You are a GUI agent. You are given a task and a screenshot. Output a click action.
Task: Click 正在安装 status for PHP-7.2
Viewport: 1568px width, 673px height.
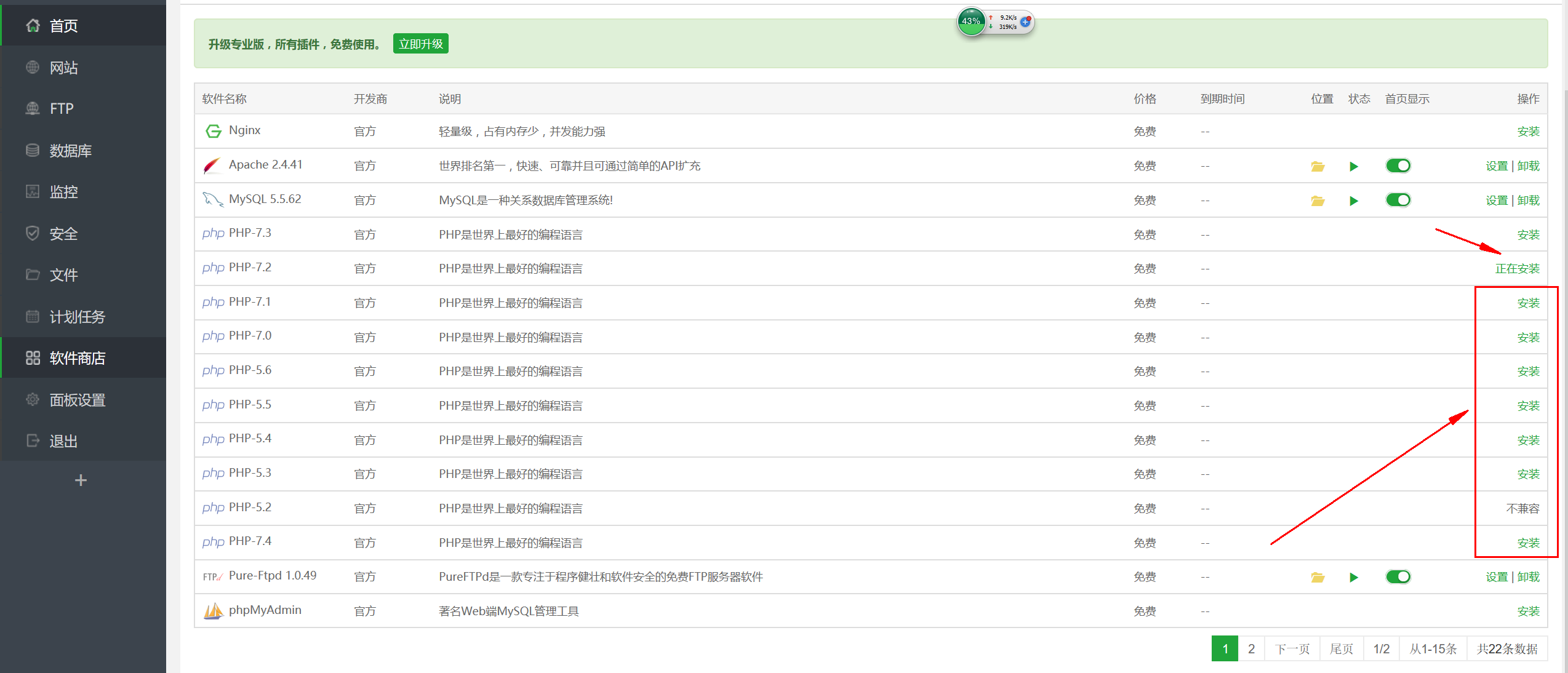(1518, 268)
